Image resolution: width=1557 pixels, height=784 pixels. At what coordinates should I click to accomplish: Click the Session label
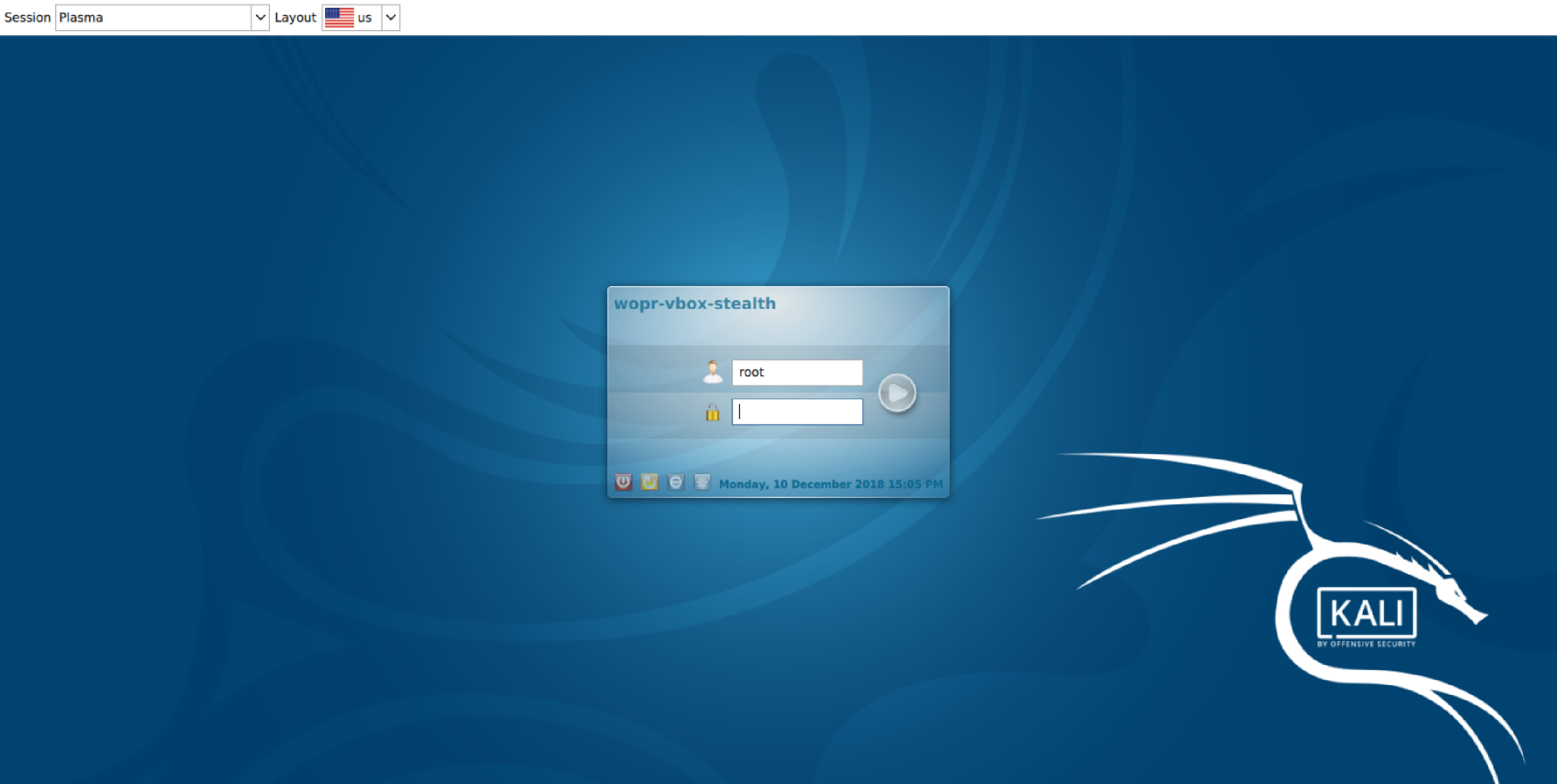[27, 17]
